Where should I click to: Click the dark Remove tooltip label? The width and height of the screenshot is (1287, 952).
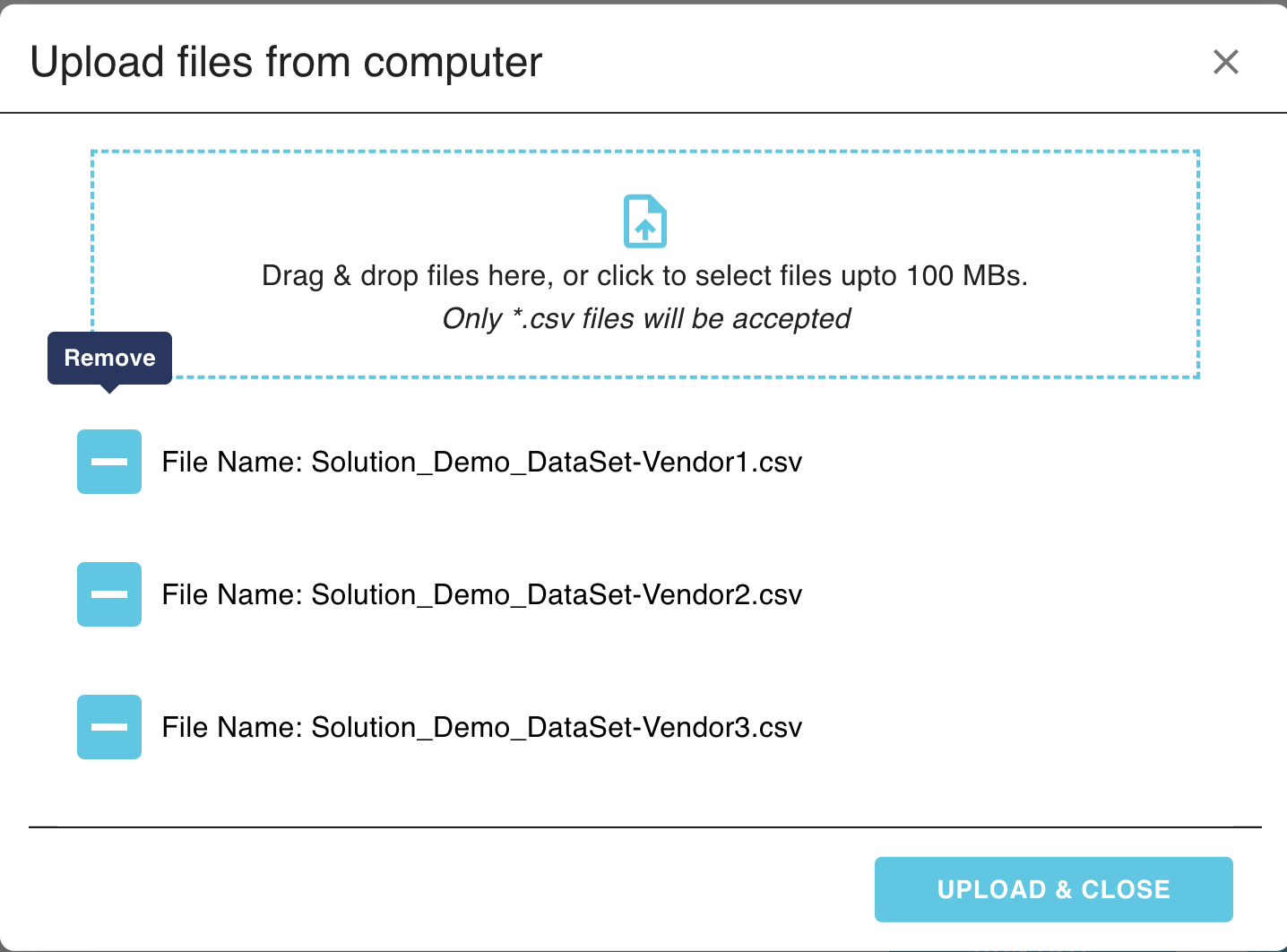tap(109, 358)
